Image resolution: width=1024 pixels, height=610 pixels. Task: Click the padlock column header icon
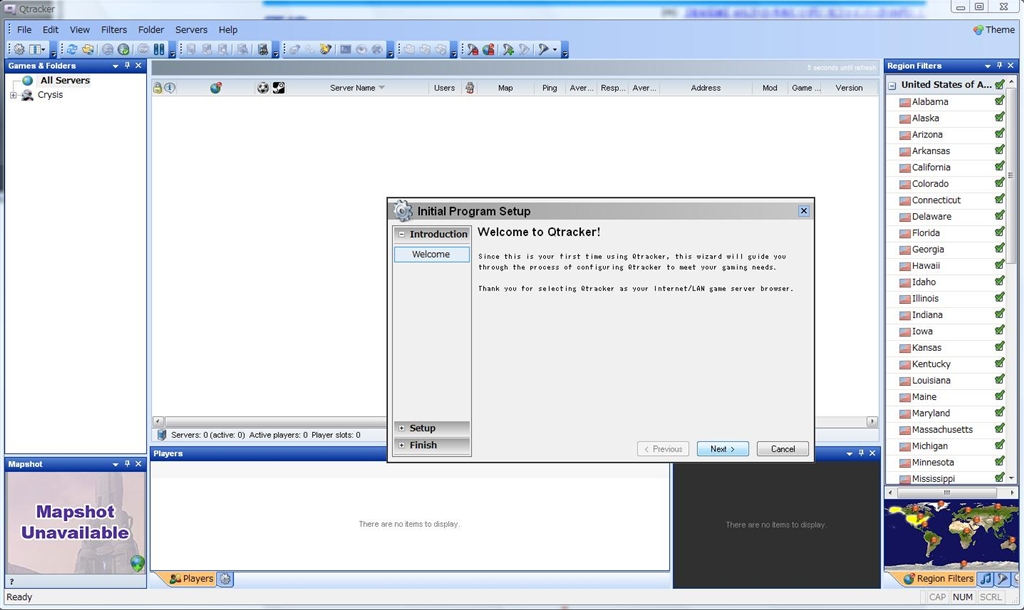coord(157,88)
